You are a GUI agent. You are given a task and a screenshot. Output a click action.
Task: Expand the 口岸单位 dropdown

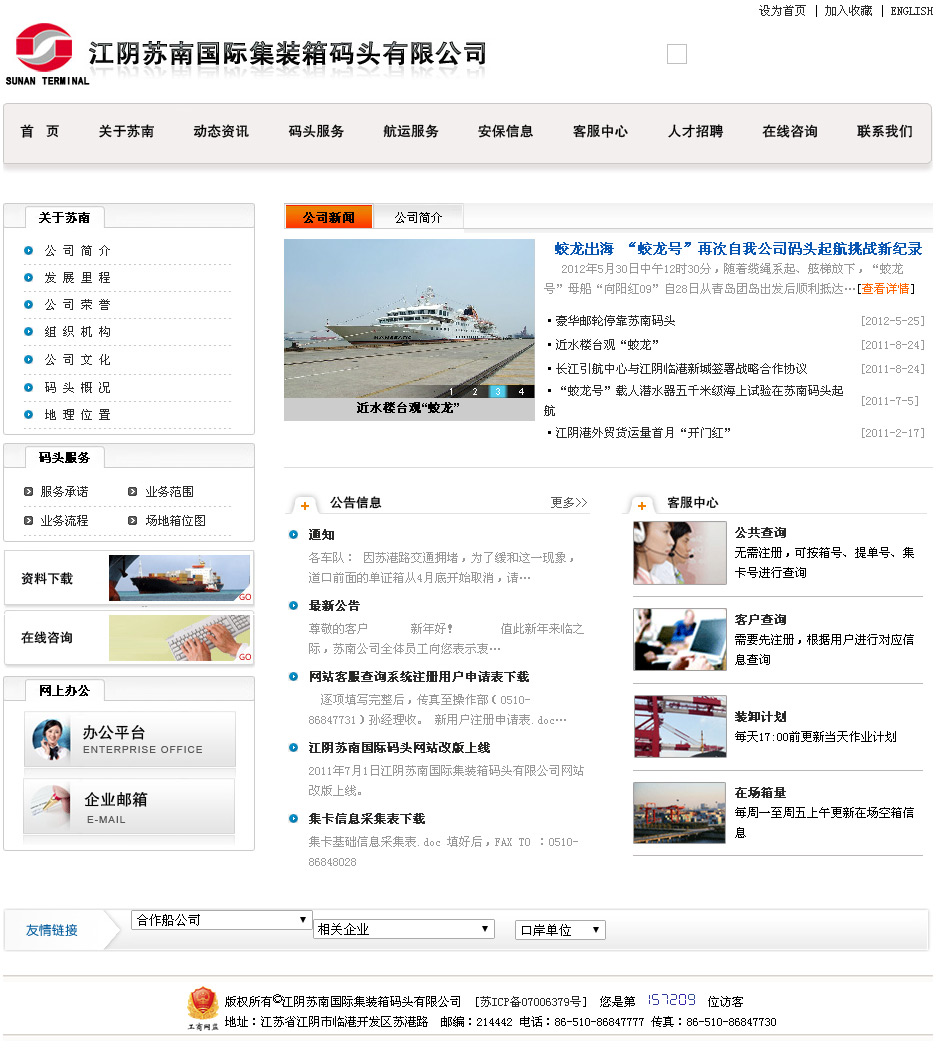pyautogui.click(x=560, y=930)
